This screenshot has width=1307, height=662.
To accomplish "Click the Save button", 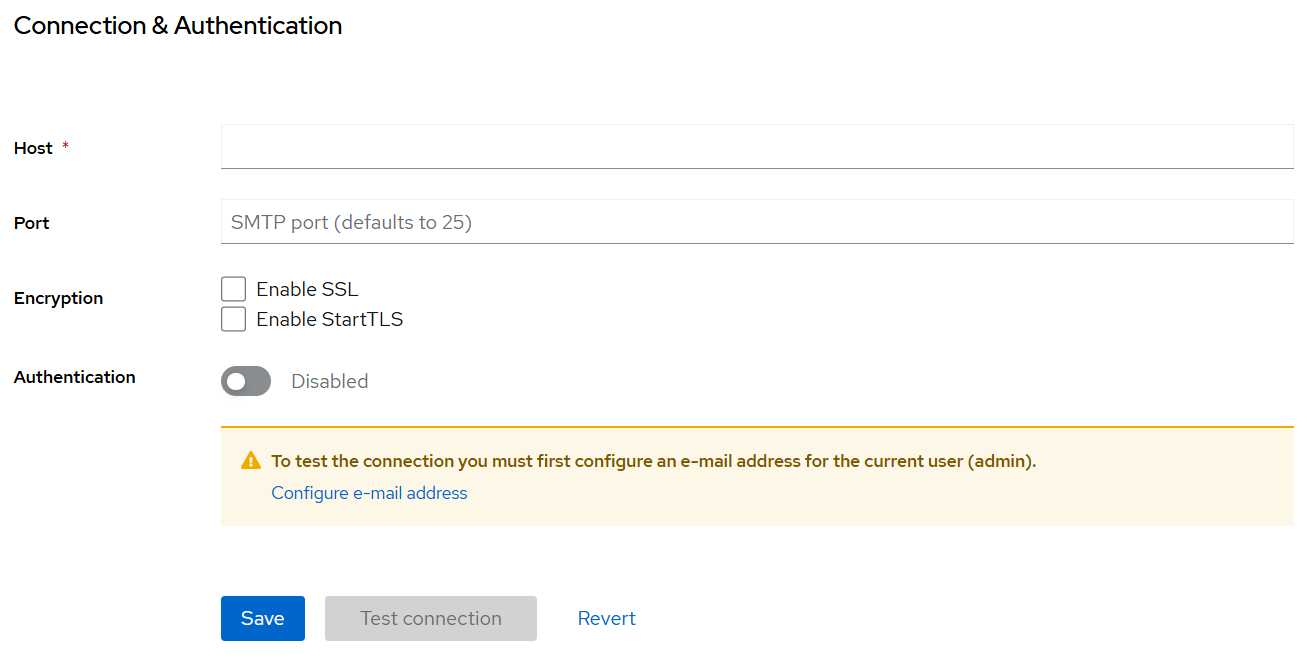I will pyautogui.click(x=263, y=618).
